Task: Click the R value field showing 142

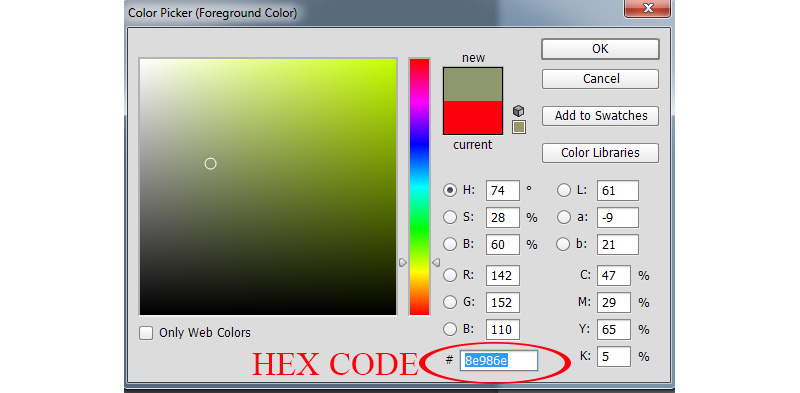Action: [503, 276]
